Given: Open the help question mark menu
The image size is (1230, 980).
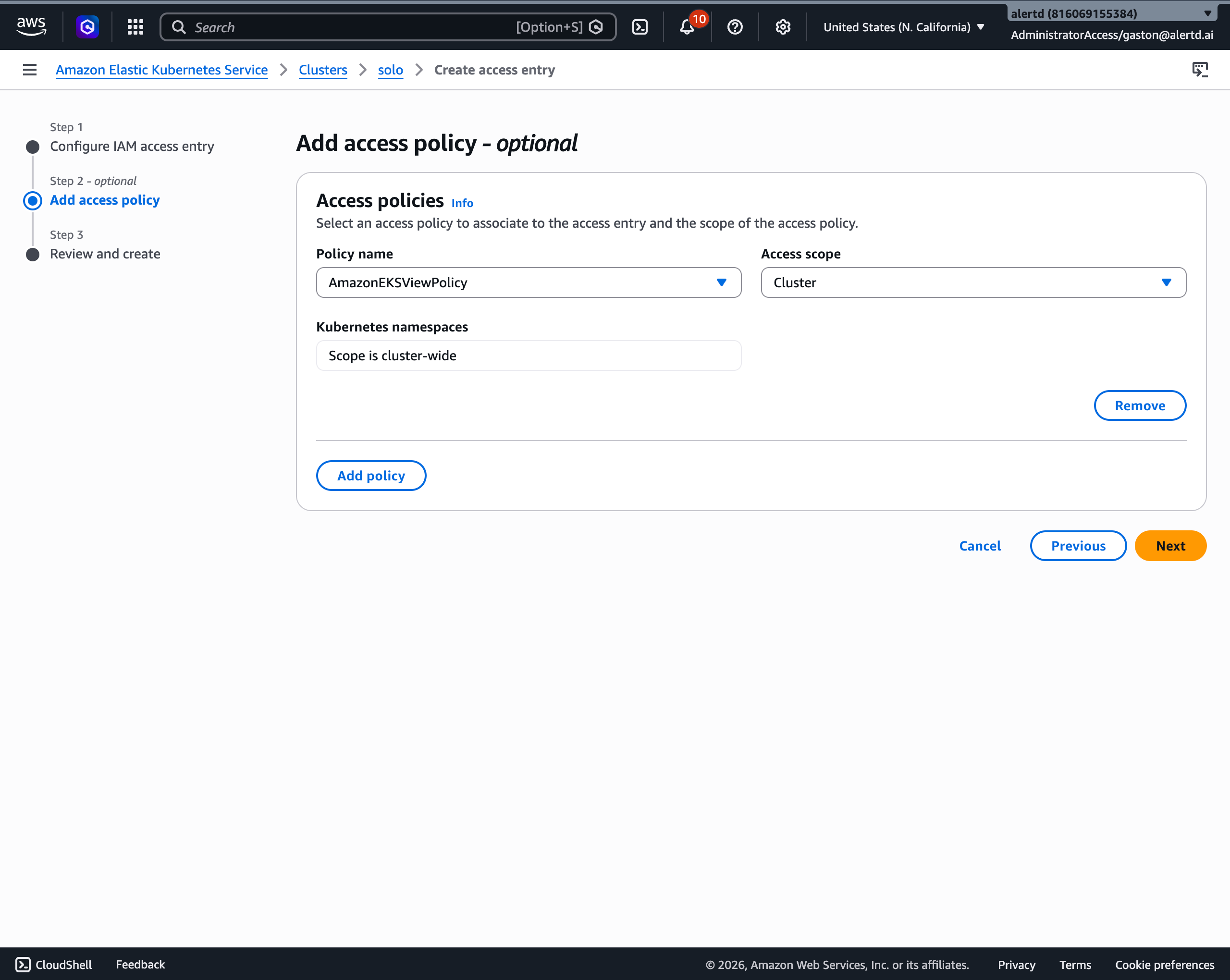Looking at the screenshot, I should (x=735, y=27).
